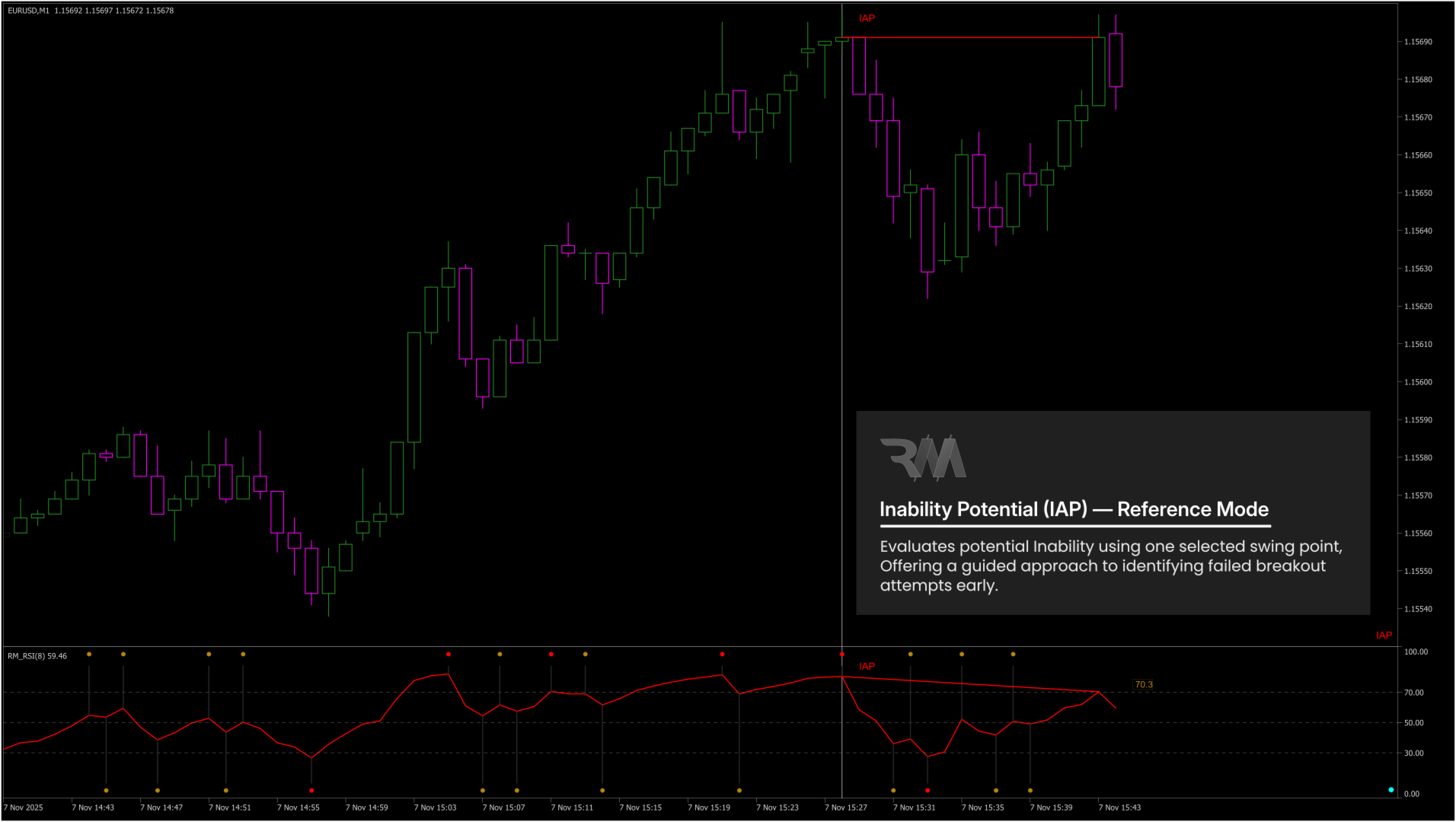Click the 1.15560 price axis label
The width and height of the screenshot is (1456, 822).
pos(1418,534)
